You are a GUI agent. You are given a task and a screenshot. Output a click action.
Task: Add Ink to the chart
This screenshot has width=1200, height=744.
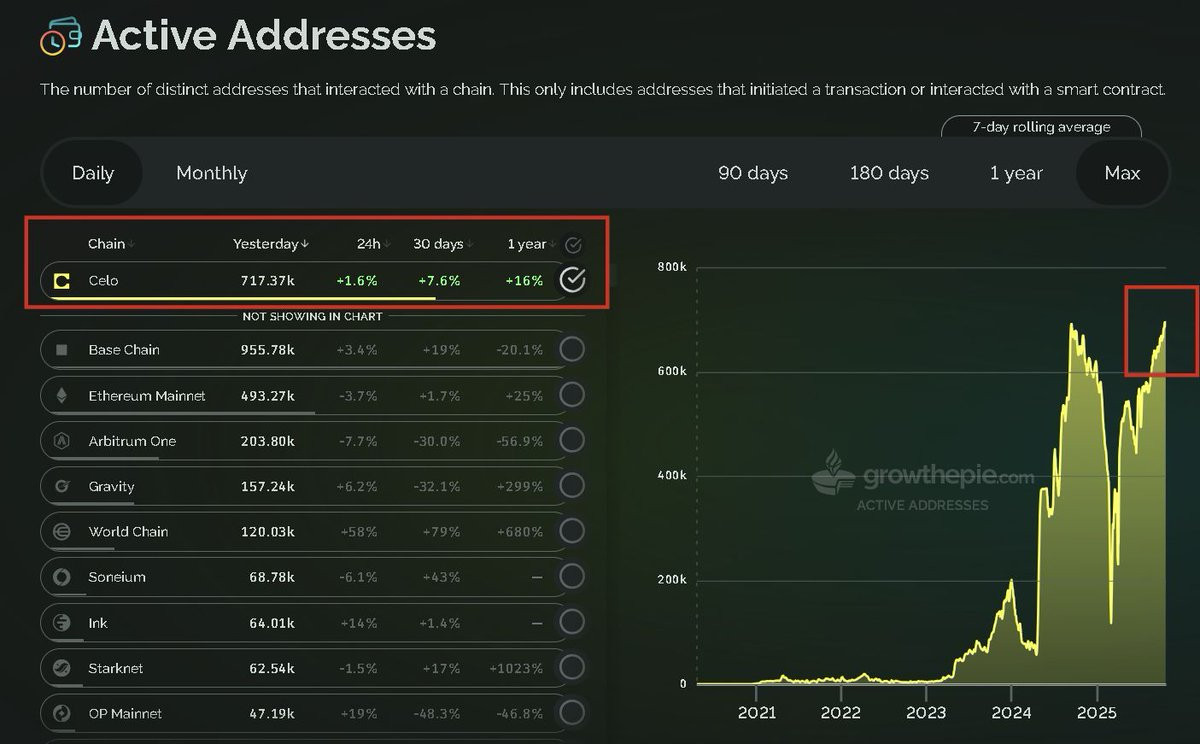point(572,623)
